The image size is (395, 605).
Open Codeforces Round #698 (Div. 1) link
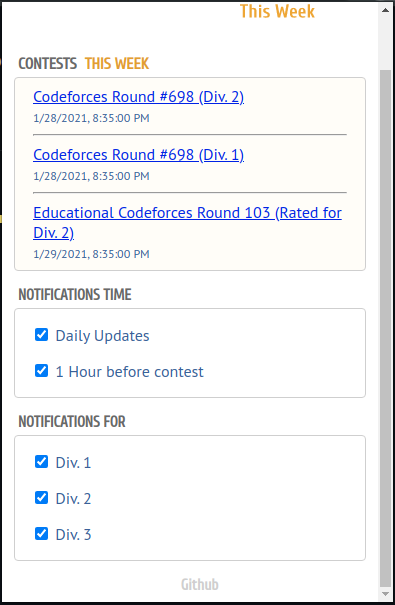point(138,155)
